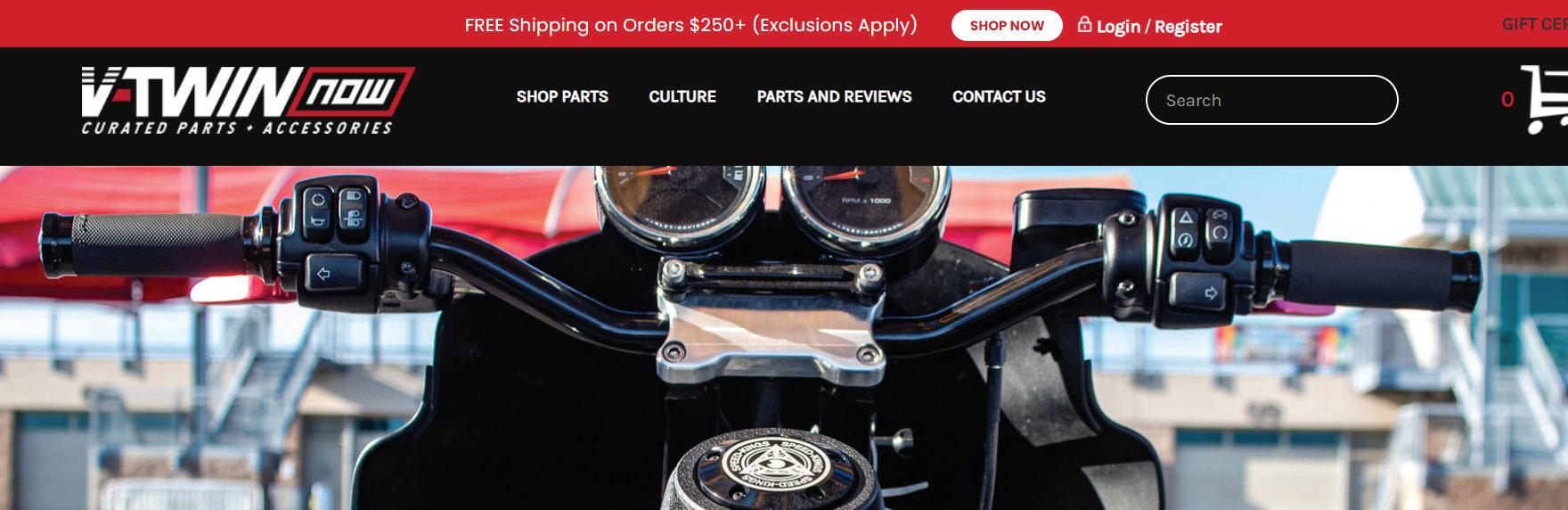The image size is (1568, 510).
Task: Click the SHOP NOW button
Action: tap(1007, 26)
